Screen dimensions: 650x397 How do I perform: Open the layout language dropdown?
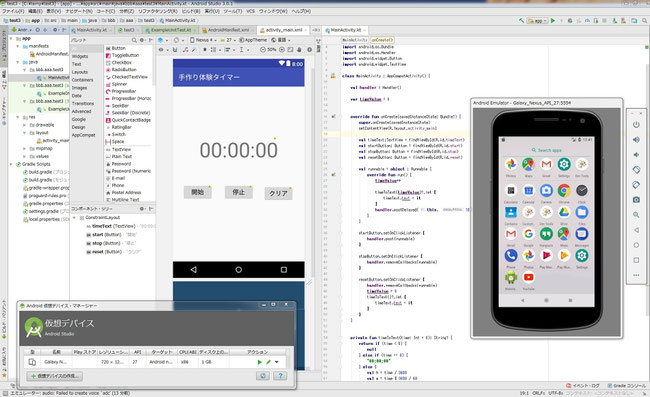click(x=281, y=40)
